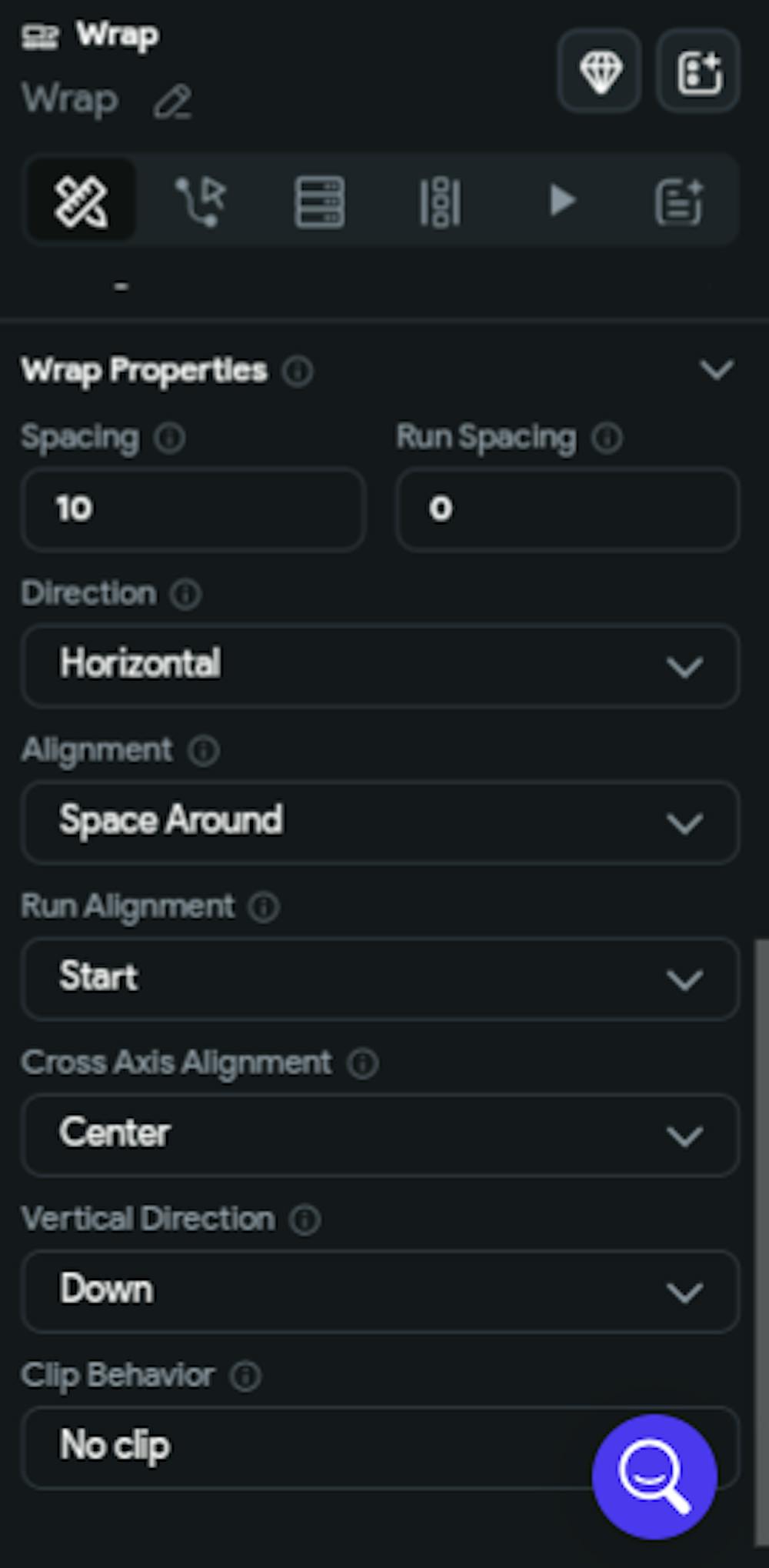
Task: Click the Cross Axis Alignment info icon
Action: [x=361, y=1064]
